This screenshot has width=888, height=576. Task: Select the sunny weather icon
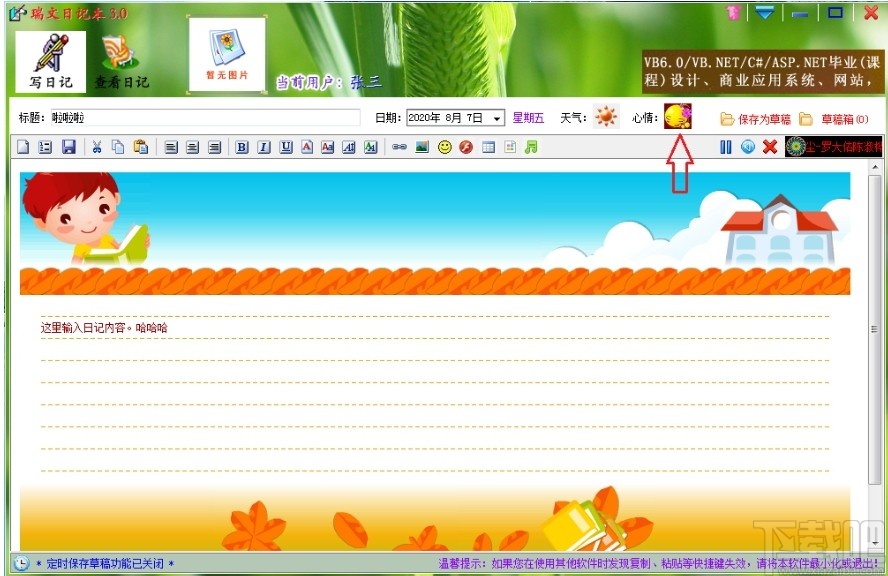606,117
